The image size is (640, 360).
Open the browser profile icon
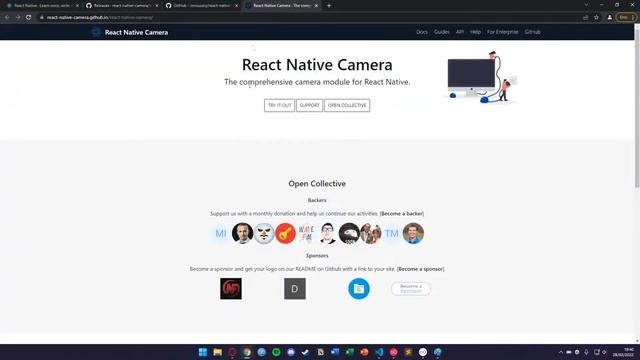pos(610,18)
